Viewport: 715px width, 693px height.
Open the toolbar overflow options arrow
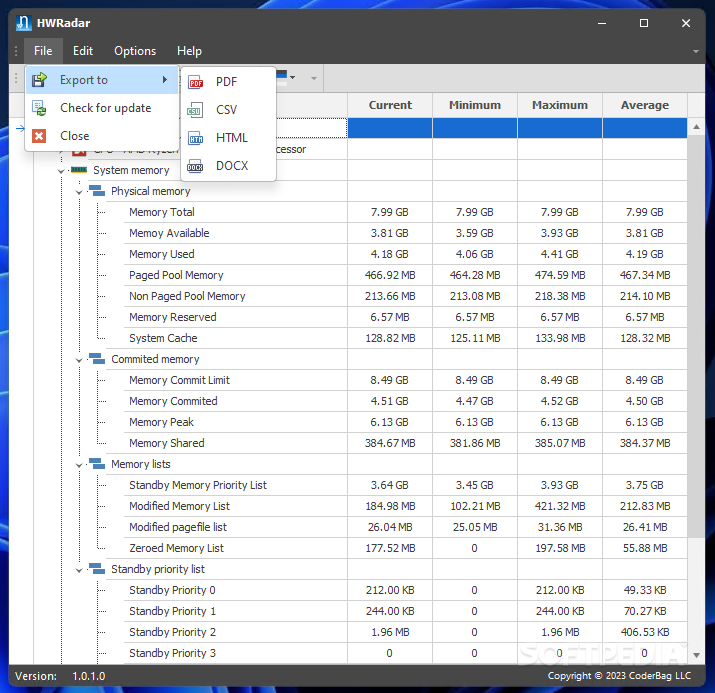[314, 78]
